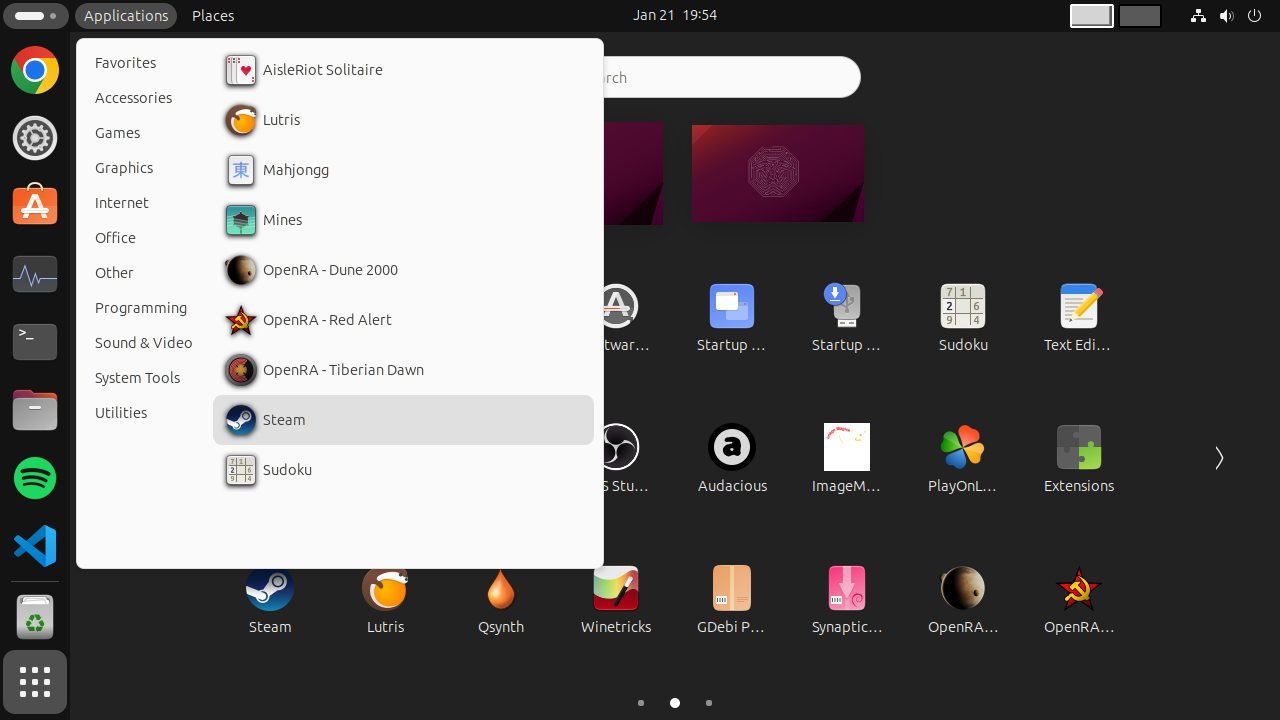Select the Graphics category
1280x720 pixels.
coord(124,168)
